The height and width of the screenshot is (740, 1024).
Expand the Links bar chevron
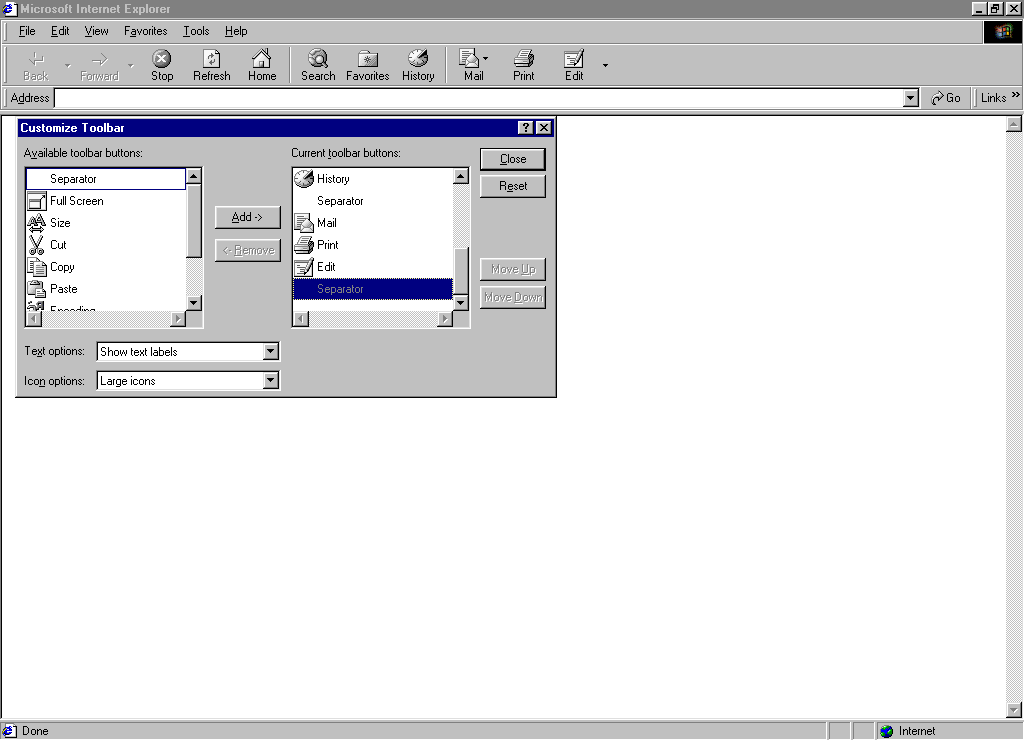pos(1016,95)
